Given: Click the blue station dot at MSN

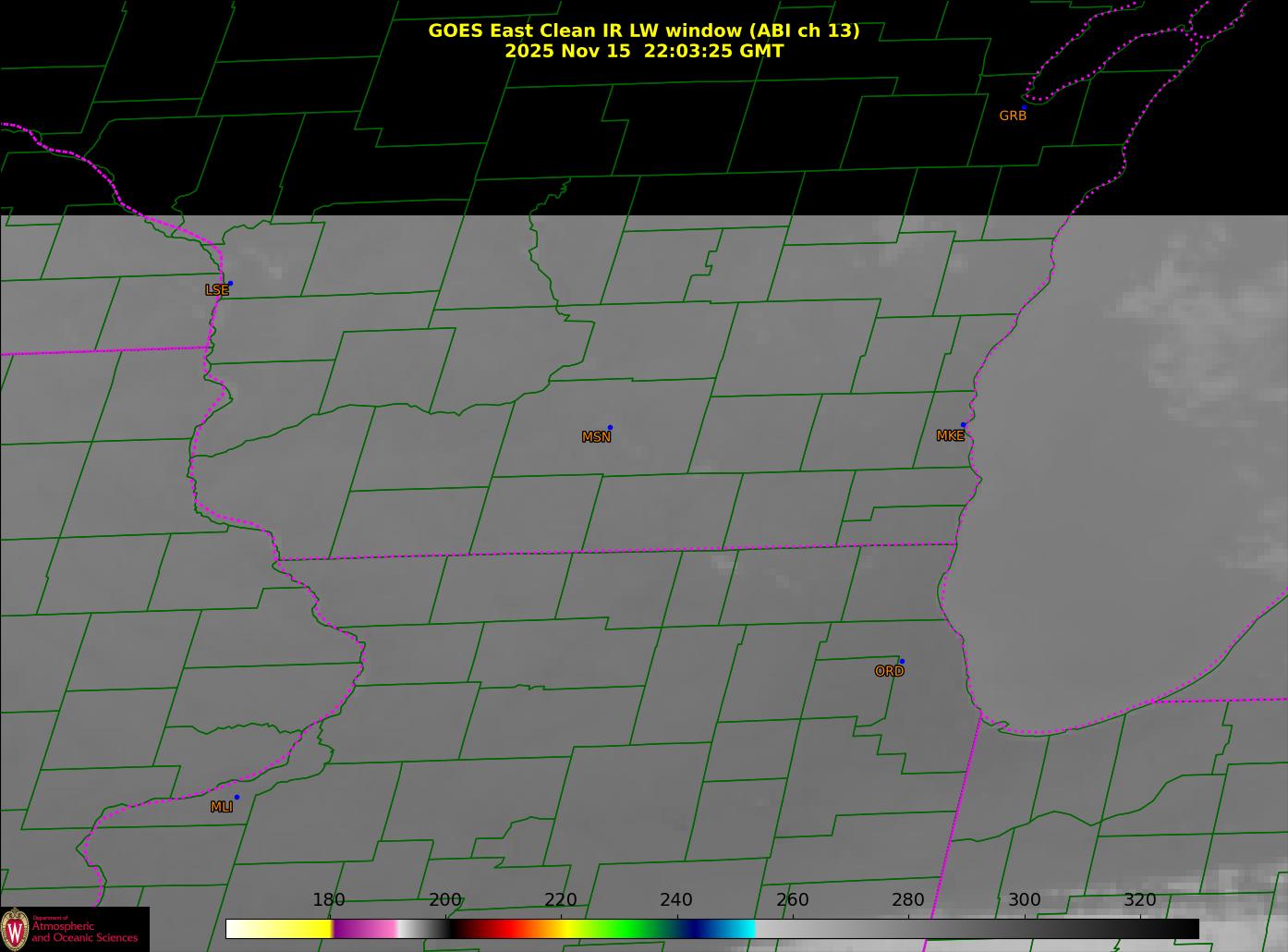Looking at the screenshot, I should pos(610,428).
